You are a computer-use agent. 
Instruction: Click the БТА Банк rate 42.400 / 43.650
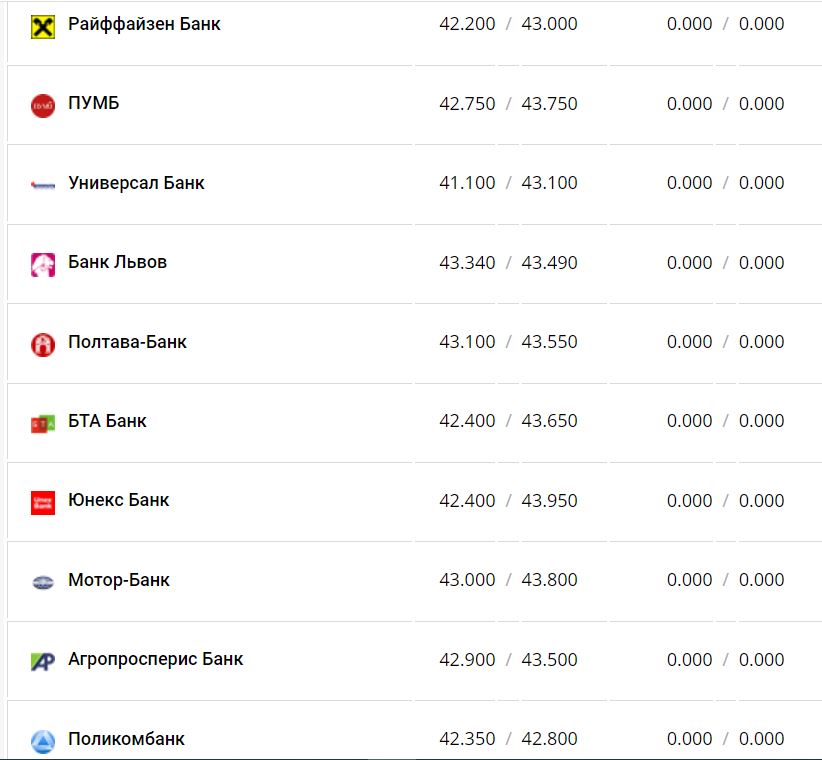508,421
